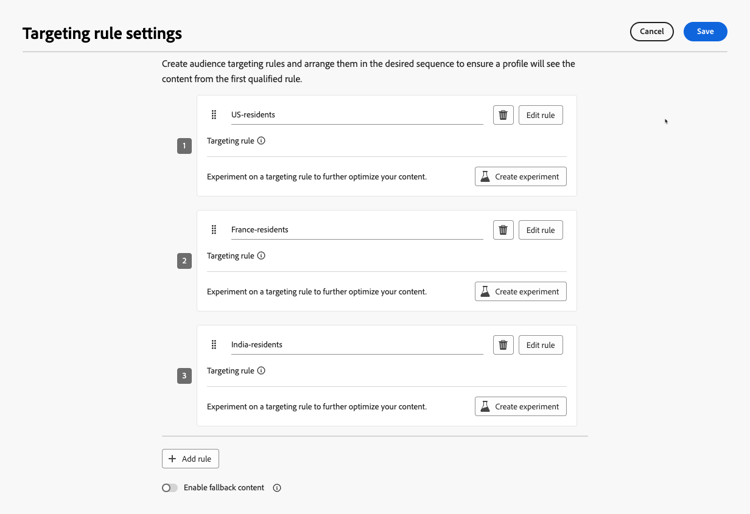This screenshot has height=514, width=750.
Task: Create experiment for the India-residents rule
Action: (x=520, y=407)
